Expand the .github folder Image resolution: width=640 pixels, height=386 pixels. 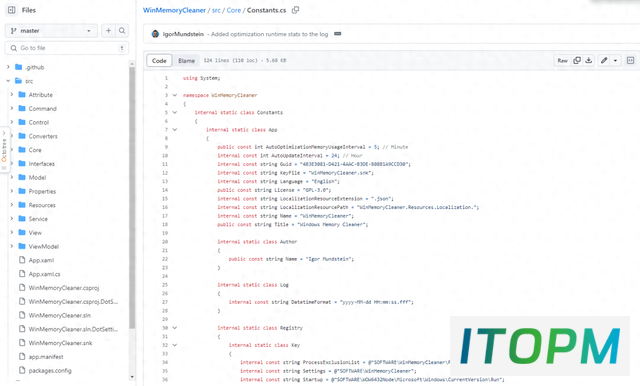(8, 67)
